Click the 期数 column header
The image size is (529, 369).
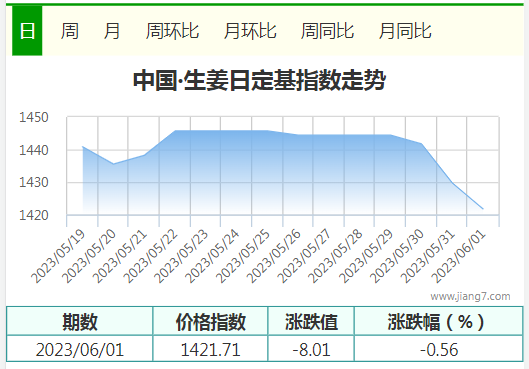pyautogui.click(x=80, y=321)
